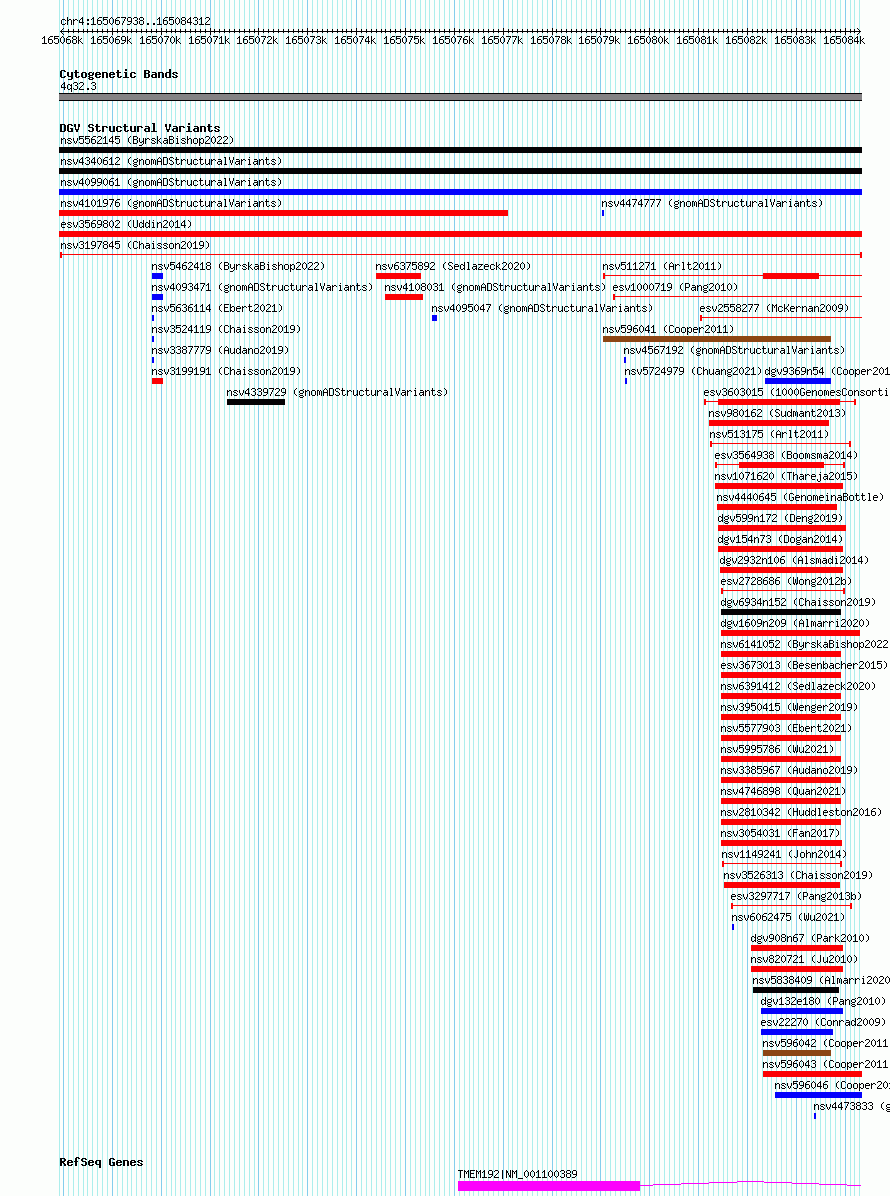Open nsv5577903 (Ebert2021) label
Viewport: 890px width, 1196px height.
click(x=786, y=728)
